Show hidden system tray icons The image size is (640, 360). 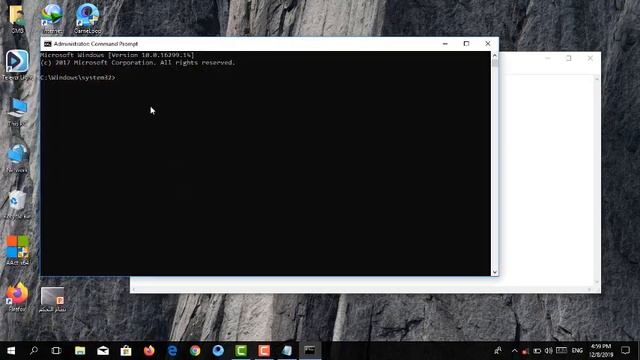(514, 351)
